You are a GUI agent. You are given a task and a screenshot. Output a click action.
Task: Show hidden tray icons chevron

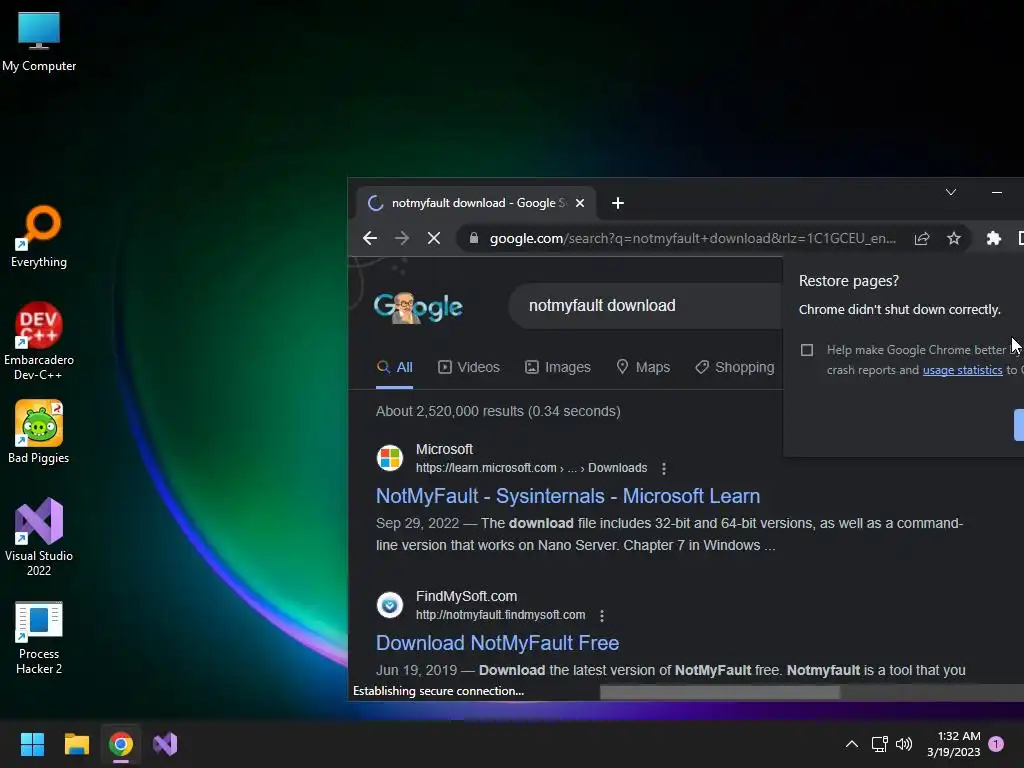(x=852, y=744)
